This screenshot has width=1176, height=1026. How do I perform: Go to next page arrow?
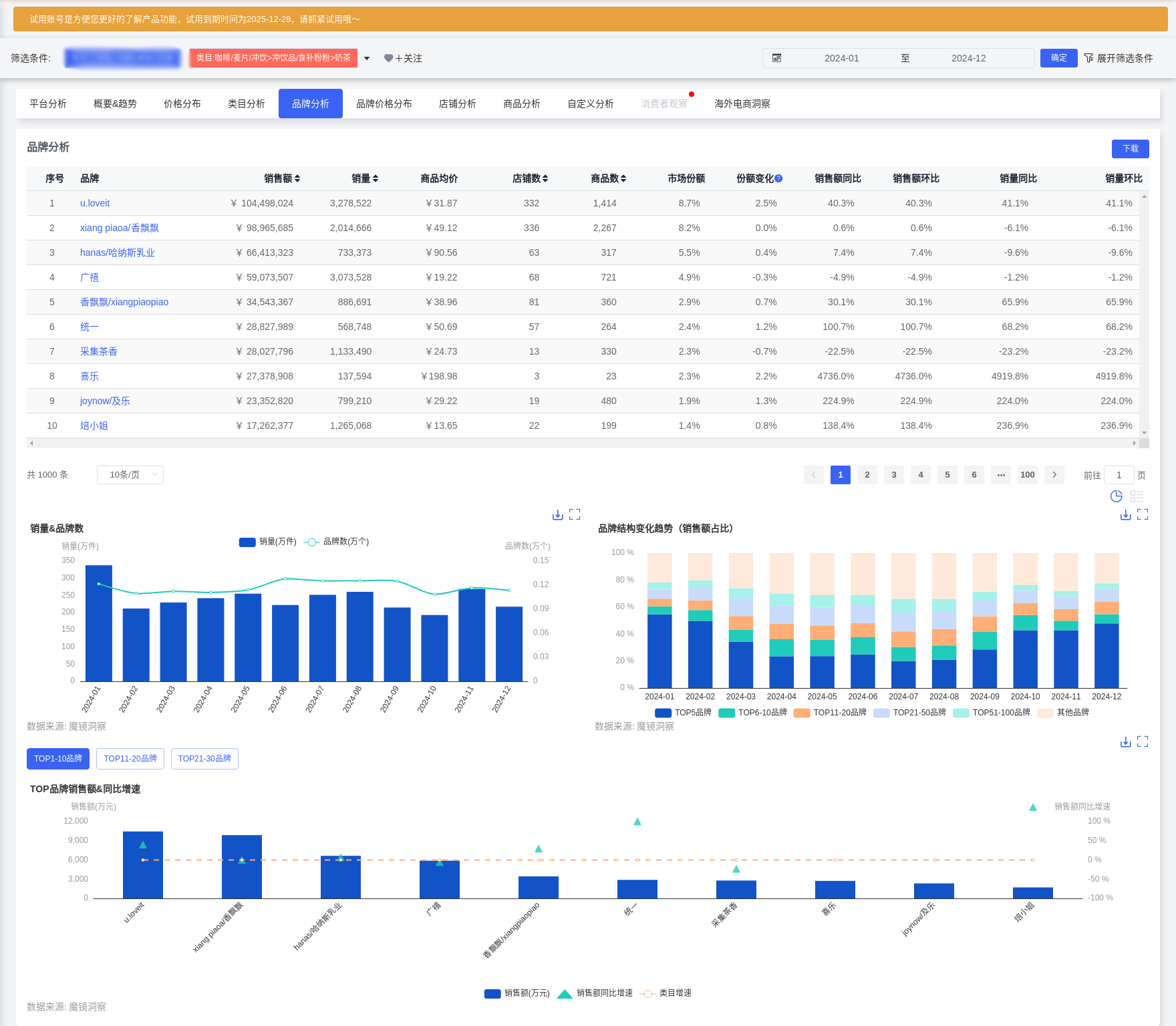pos(1054,475)
